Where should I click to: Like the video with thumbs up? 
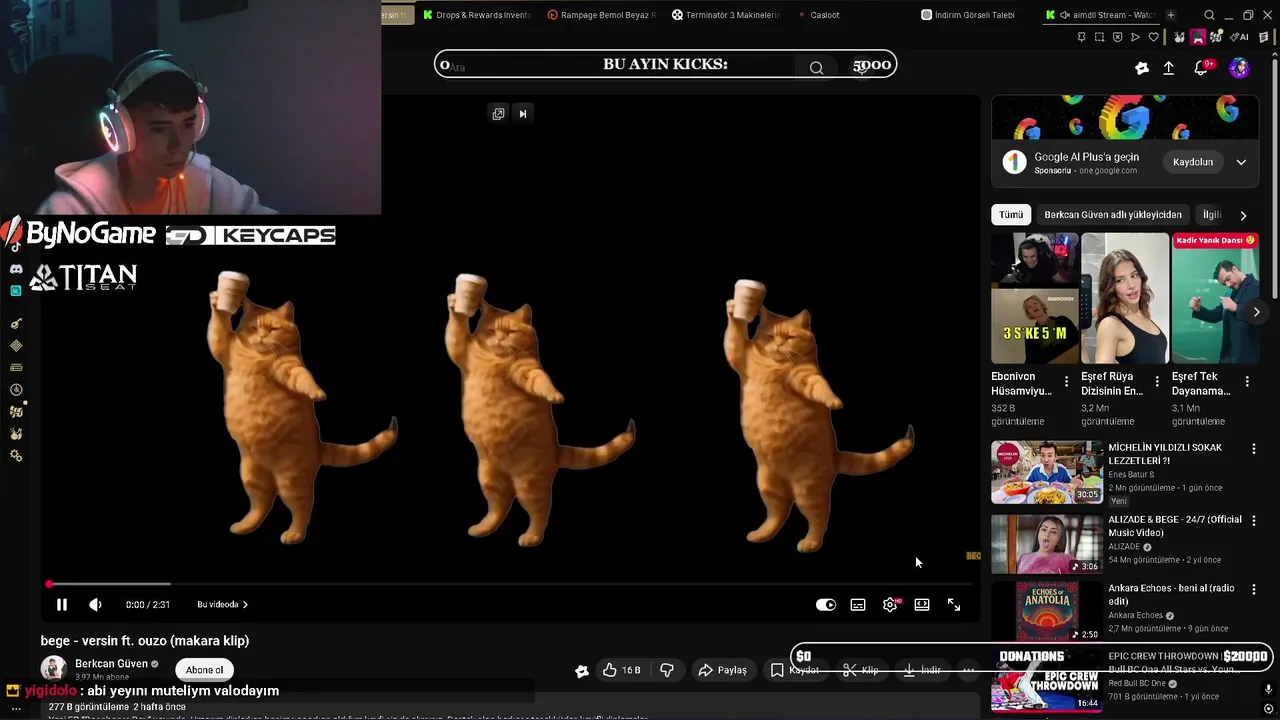tap(620, 670)
